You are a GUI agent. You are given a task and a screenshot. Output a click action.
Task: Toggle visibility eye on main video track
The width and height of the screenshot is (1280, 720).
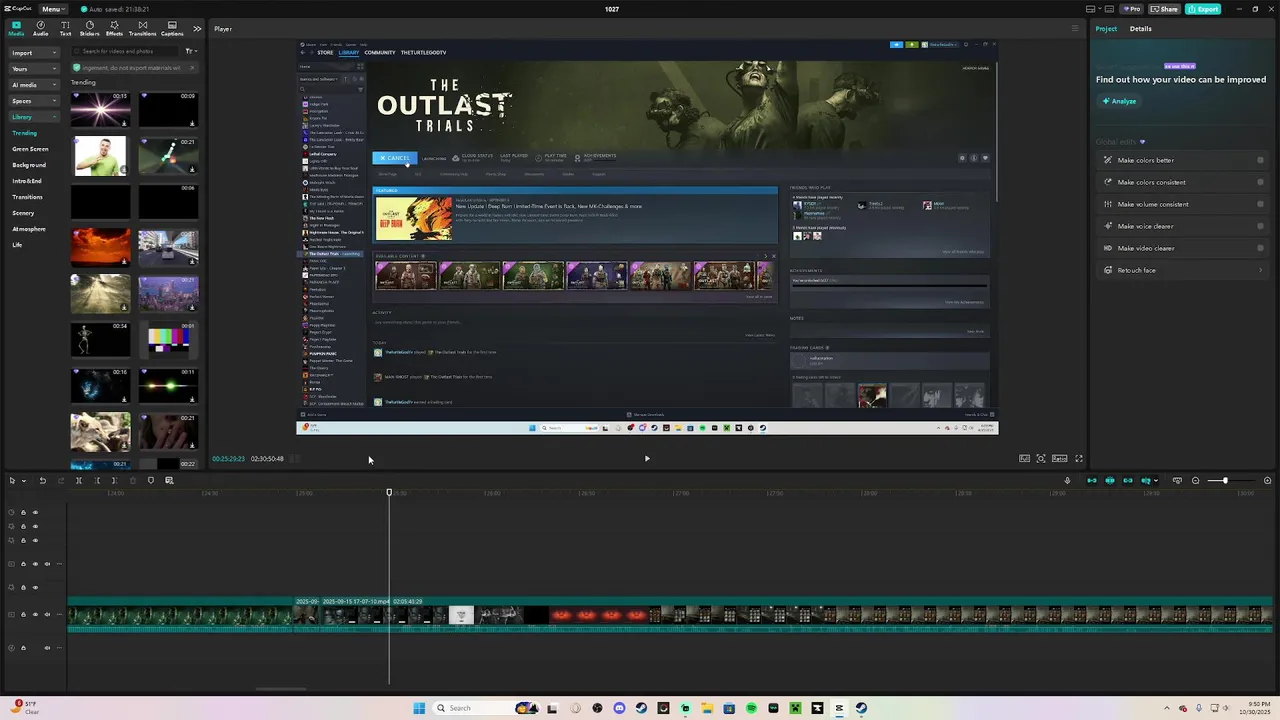tap(35, 615)
